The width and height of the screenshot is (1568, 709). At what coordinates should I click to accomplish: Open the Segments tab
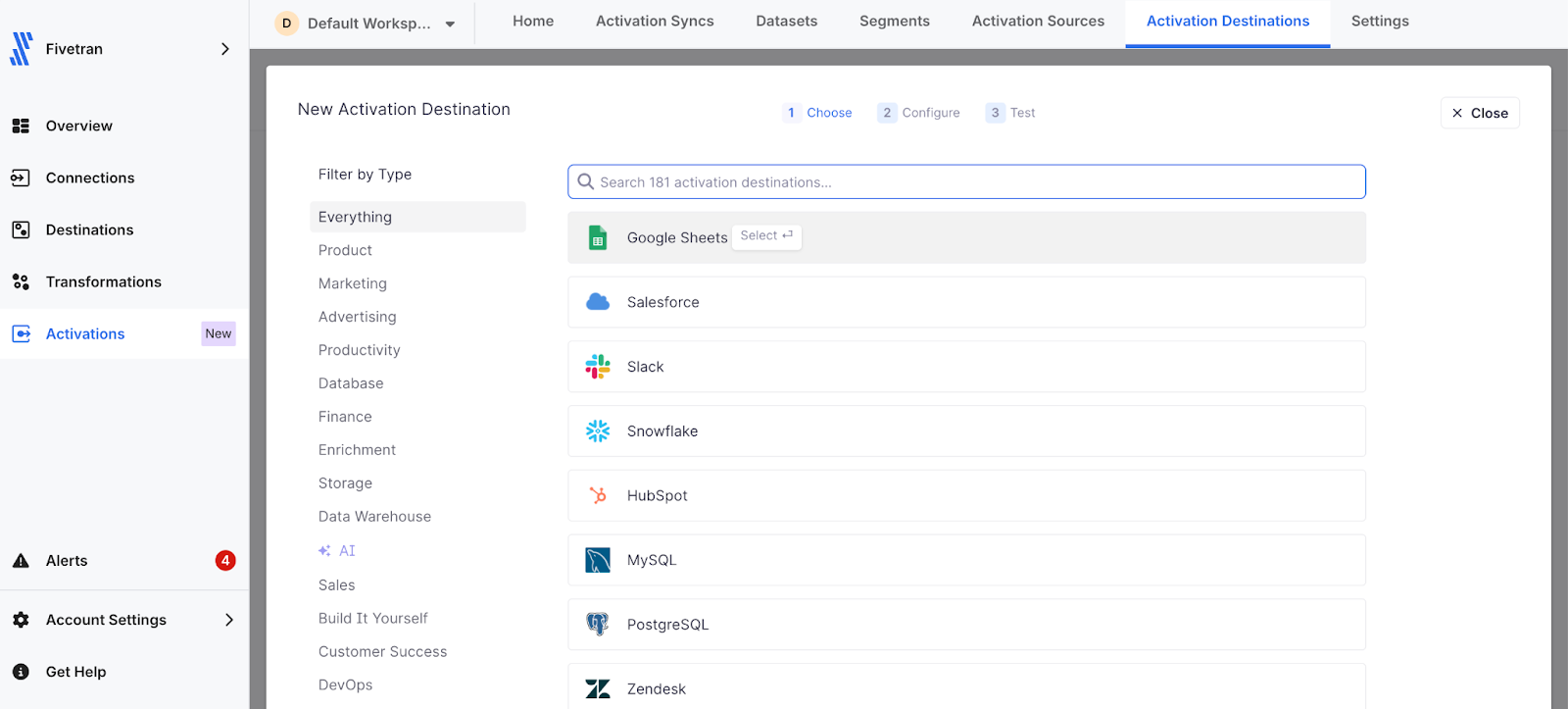click(x=895, y=21)
